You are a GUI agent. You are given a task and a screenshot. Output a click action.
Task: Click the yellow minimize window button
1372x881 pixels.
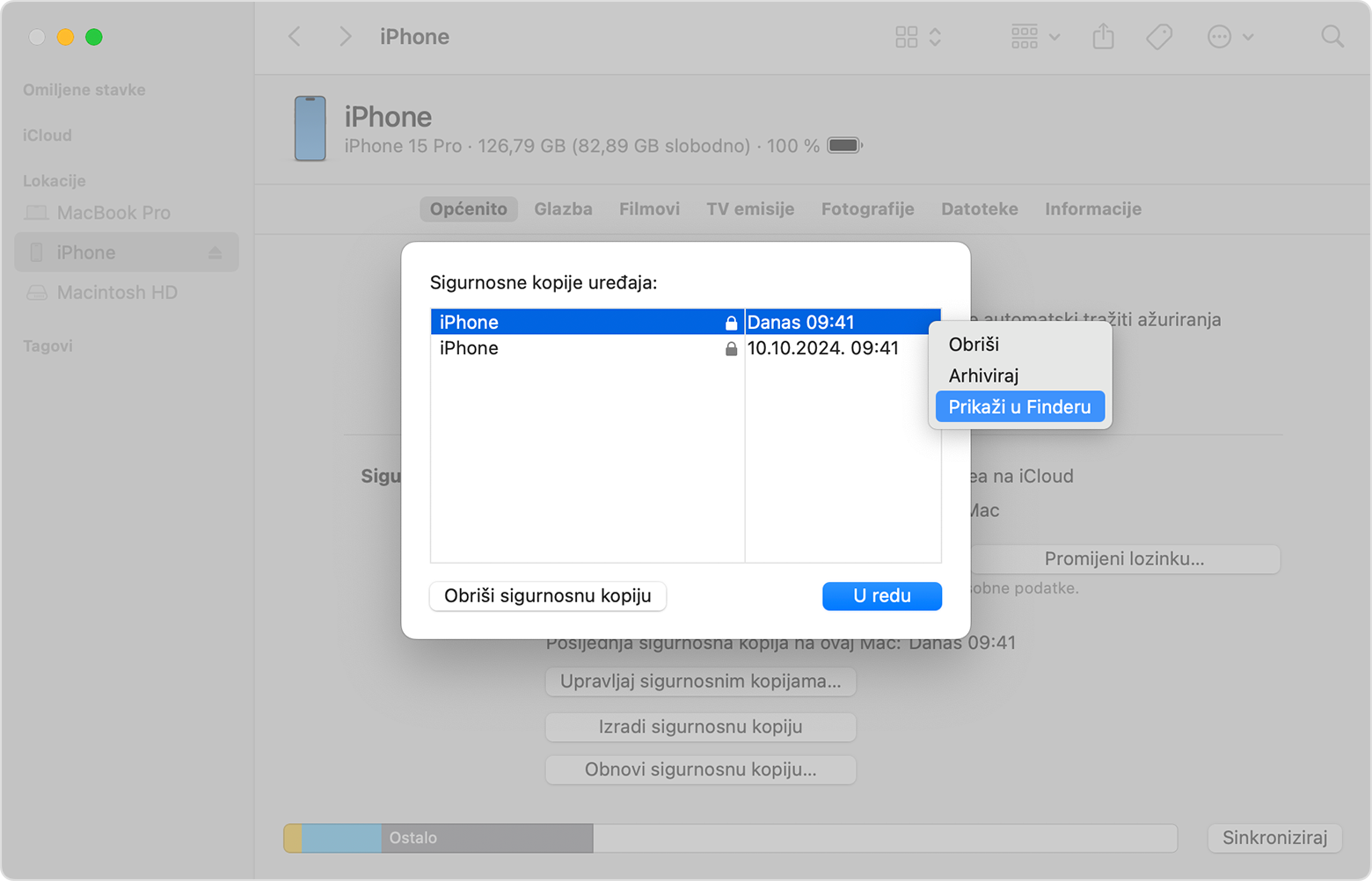coord(65,37)
